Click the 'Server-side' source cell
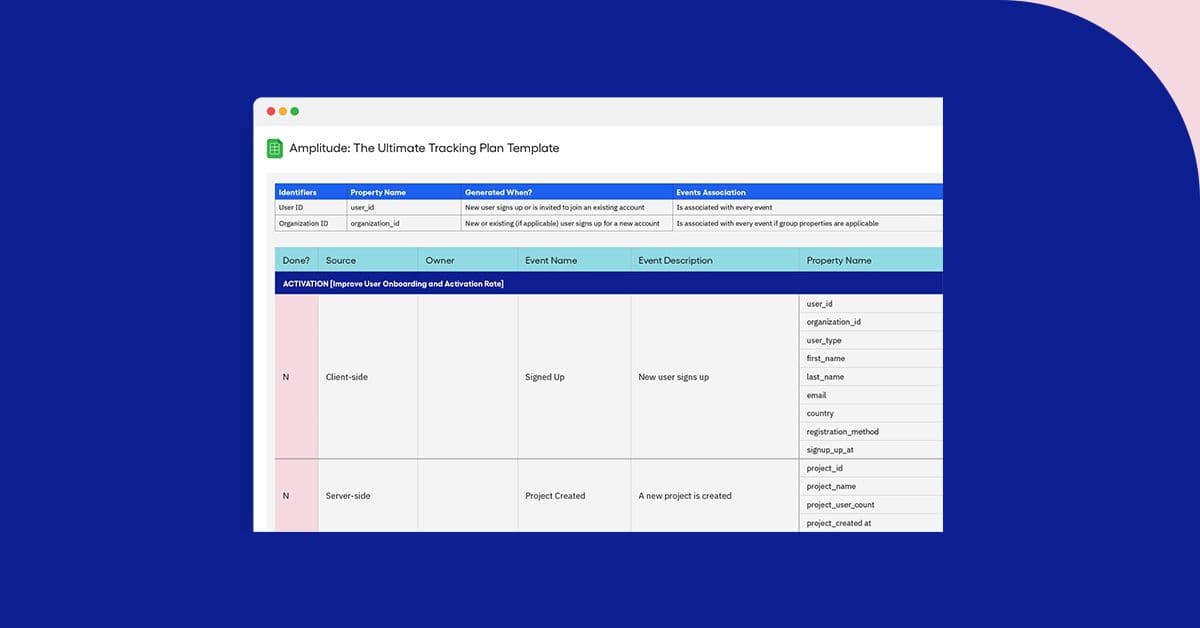 click(x=367, y=496)
